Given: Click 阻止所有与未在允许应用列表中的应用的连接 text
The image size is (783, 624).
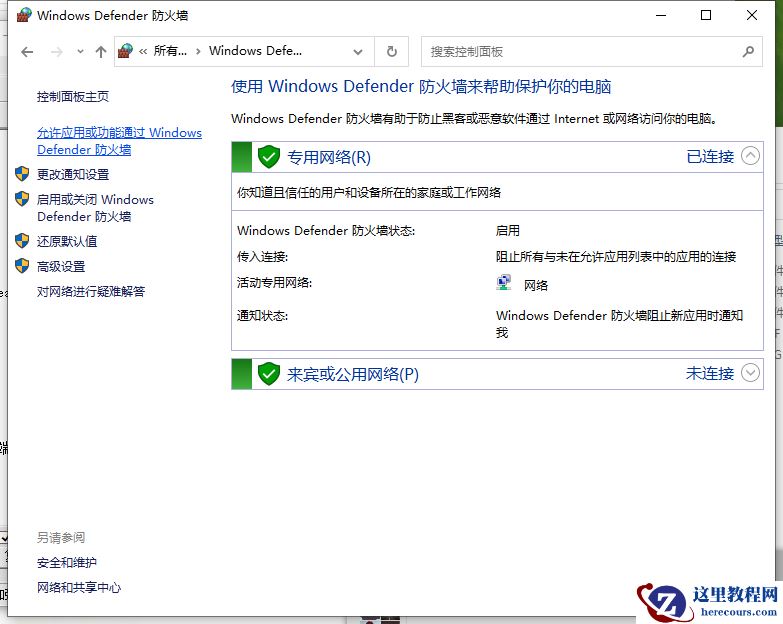Looking at the screenshot, I should pyautogui.click(x=616, y=257).
